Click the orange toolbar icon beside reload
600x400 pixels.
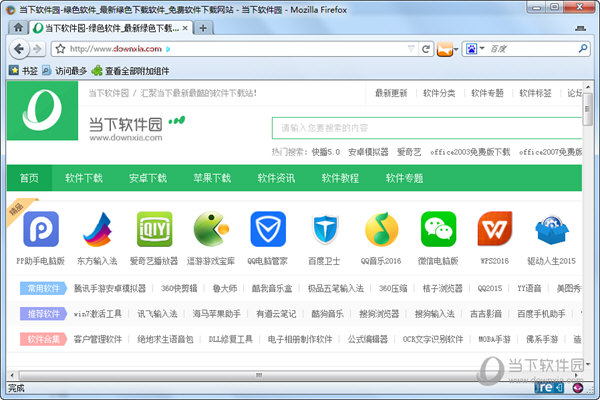click(445, 49)
